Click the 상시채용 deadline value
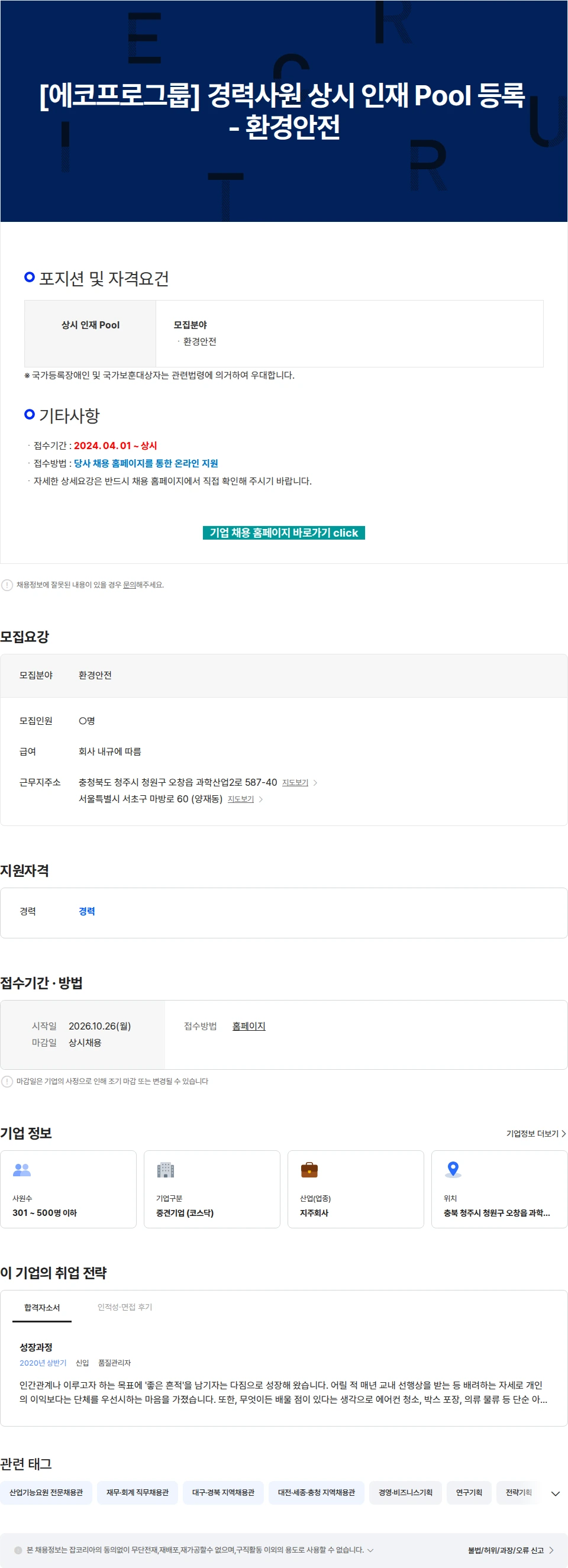Screen dimensions: 568x1568 pyautogui.click(x=85, y=1042)
